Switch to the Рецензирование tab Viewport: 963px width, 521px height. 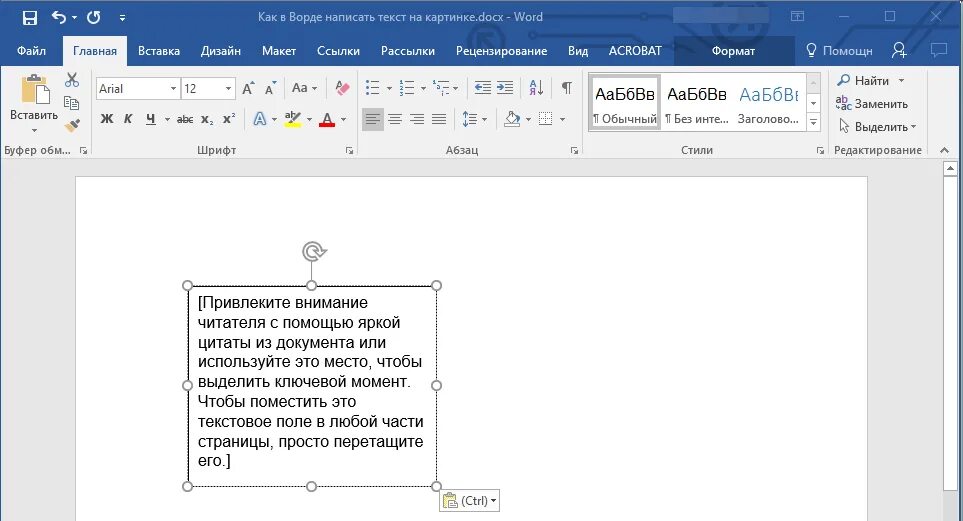pos(501,51)
